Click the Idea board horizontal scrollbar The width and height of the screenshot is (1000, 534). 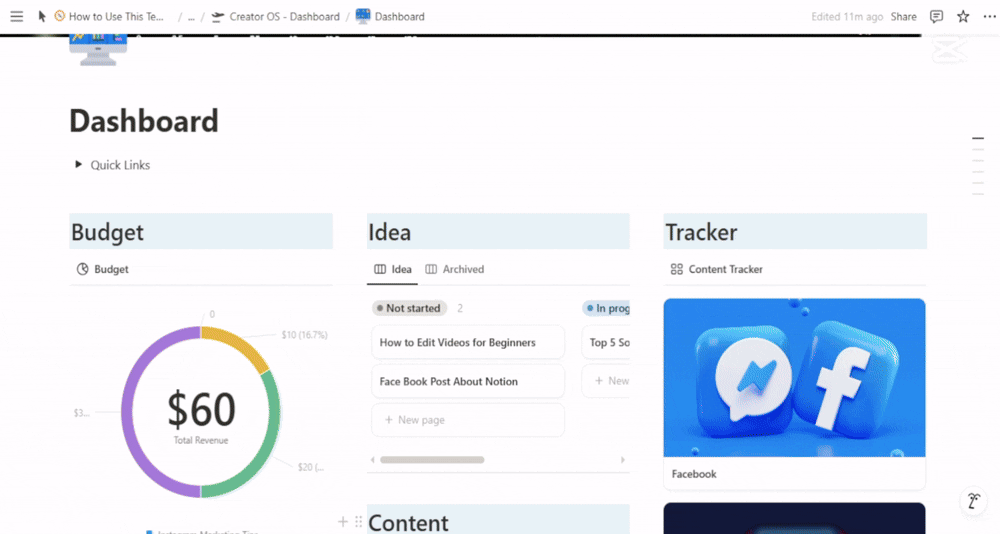pyautogui.click(x=432, y=460)
